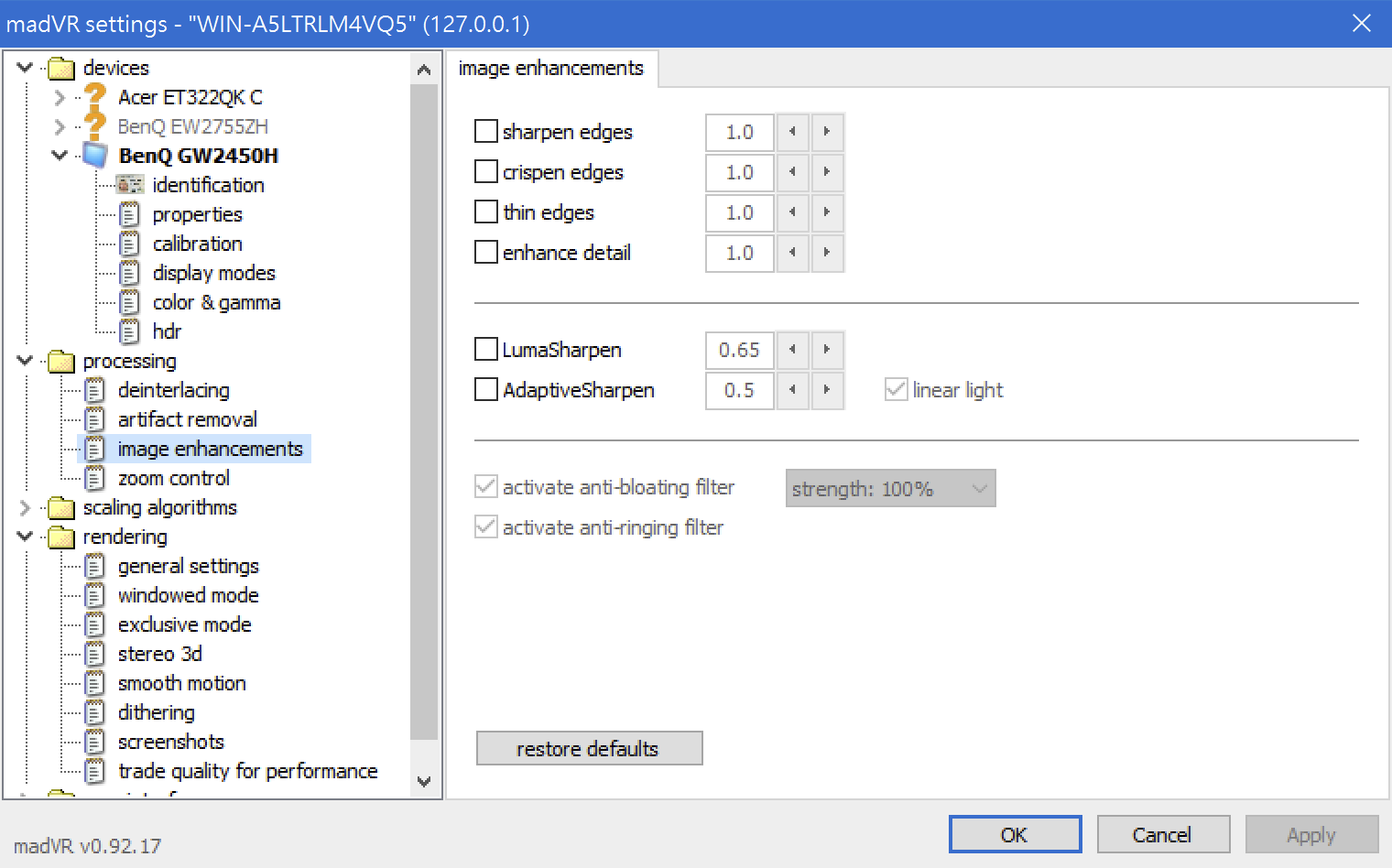Click the processing folder icon
This screenshot has height=868, width=1392.
pos(60,361)
